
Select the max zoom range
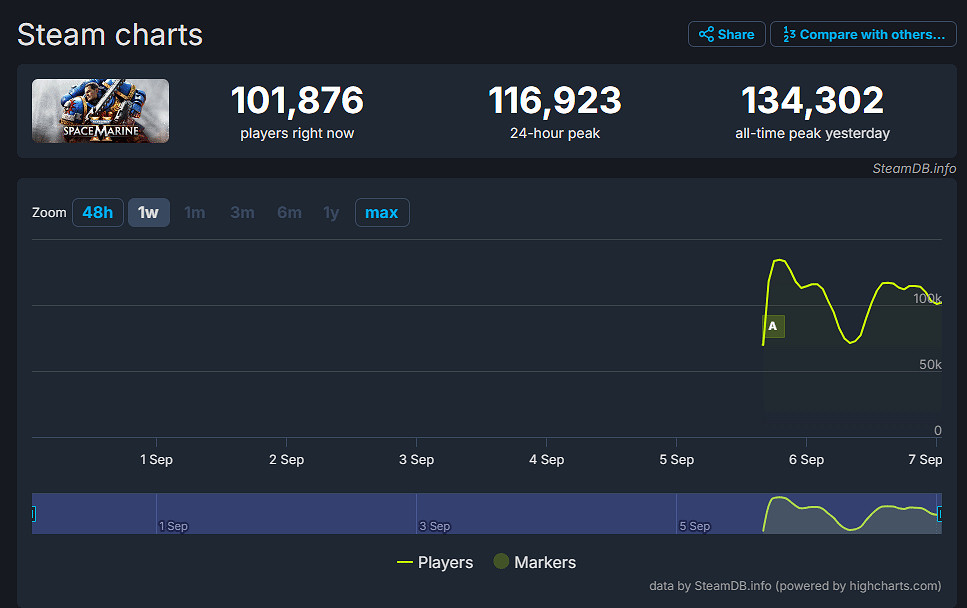coord(381,212)
